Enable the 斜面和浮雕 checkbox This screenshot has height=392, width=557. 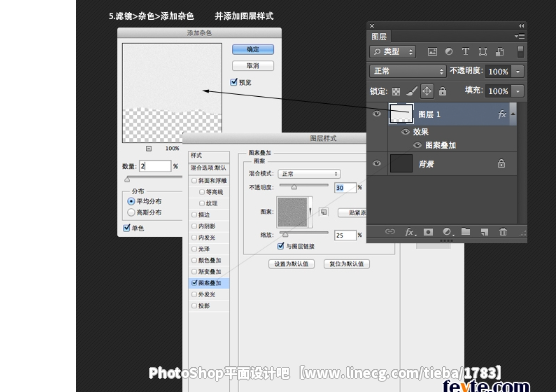(194, 181)
